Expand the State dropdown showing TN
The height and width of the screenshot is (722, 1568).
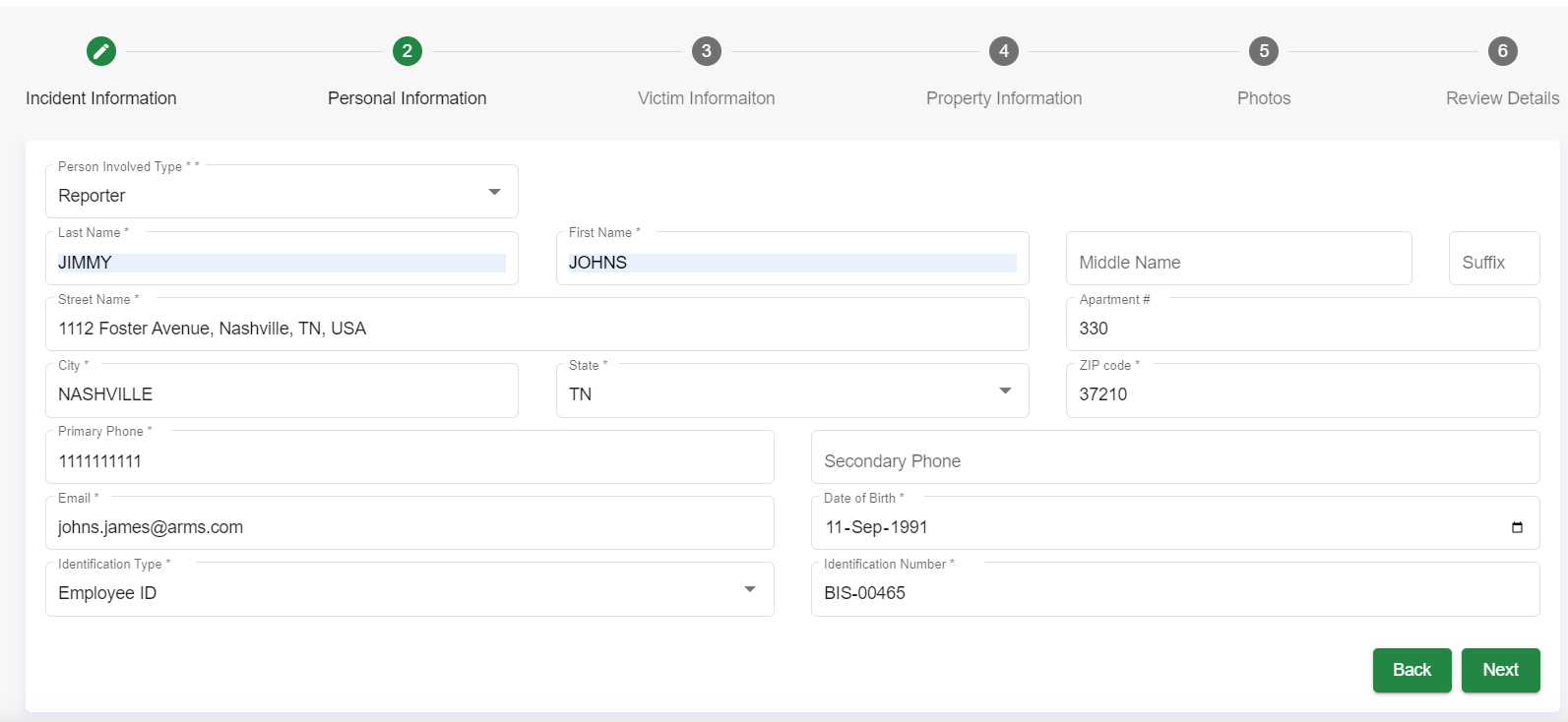point(792,391)
